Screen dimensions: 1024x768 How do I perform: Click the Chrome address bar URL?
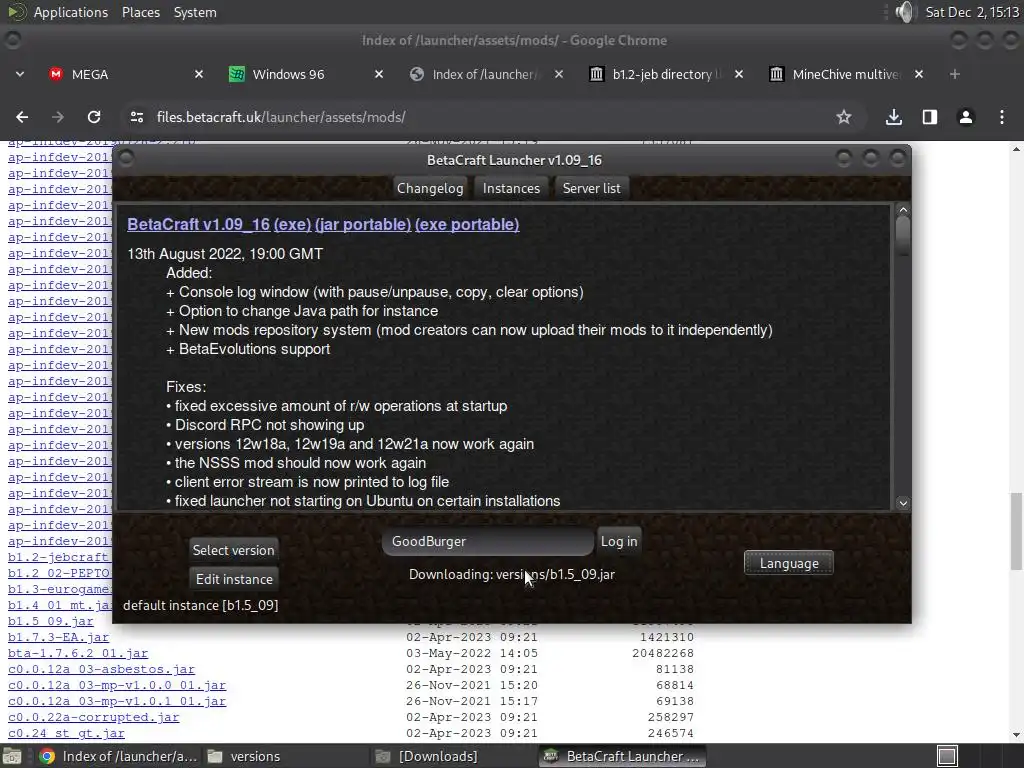[281, 117]
